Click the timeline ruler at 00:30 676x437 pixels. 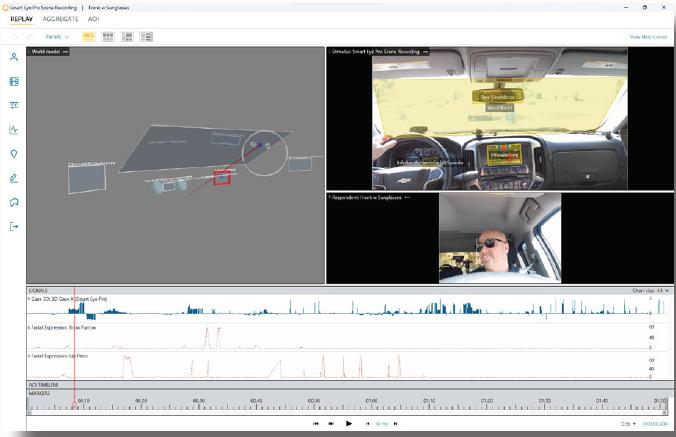pyautogui.click(x=198, y=402)
